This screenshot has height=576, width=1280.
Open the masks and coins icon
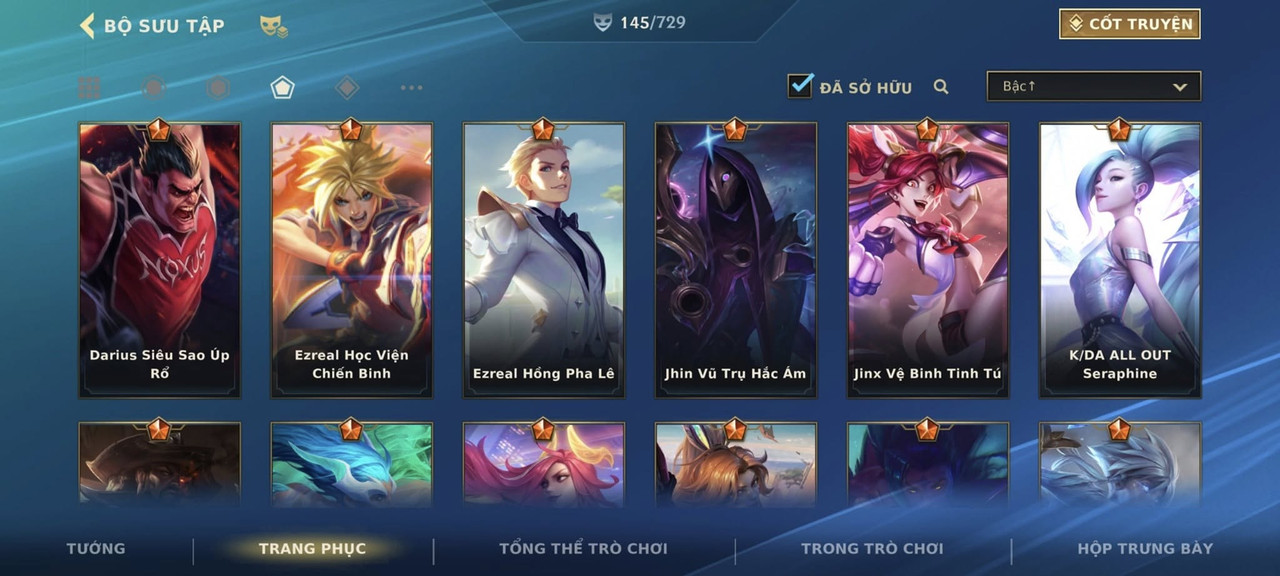click(273, 27)
